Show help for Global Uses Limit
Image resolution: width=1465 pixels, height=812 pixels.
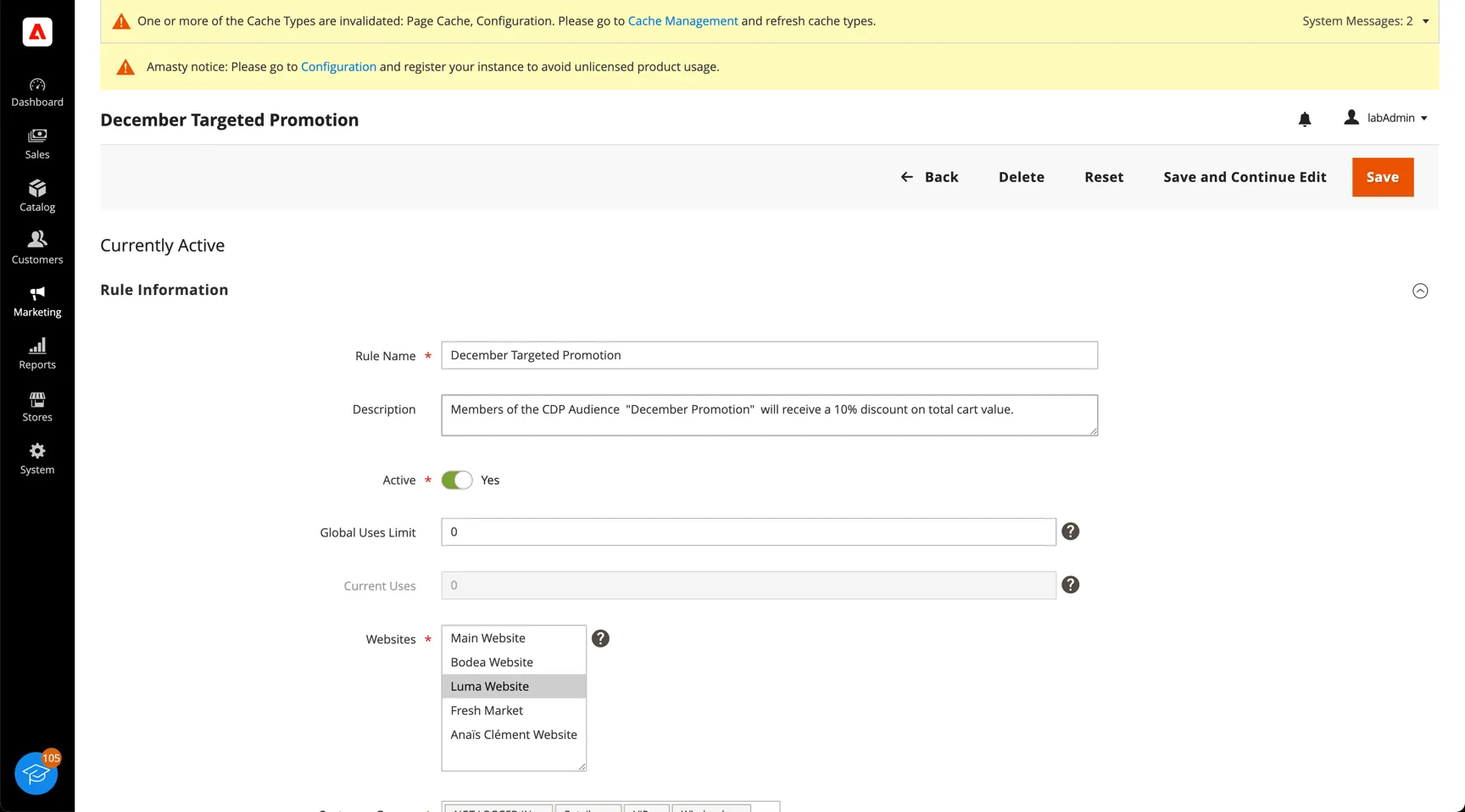[1071, 531]
